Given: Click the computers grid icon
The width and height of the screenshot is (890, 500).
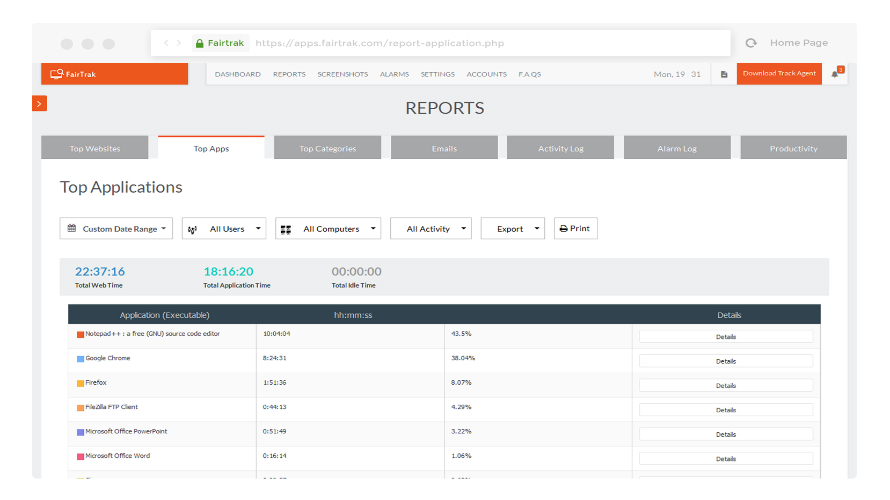Looking at the screenshot, I should click(286, 229).
